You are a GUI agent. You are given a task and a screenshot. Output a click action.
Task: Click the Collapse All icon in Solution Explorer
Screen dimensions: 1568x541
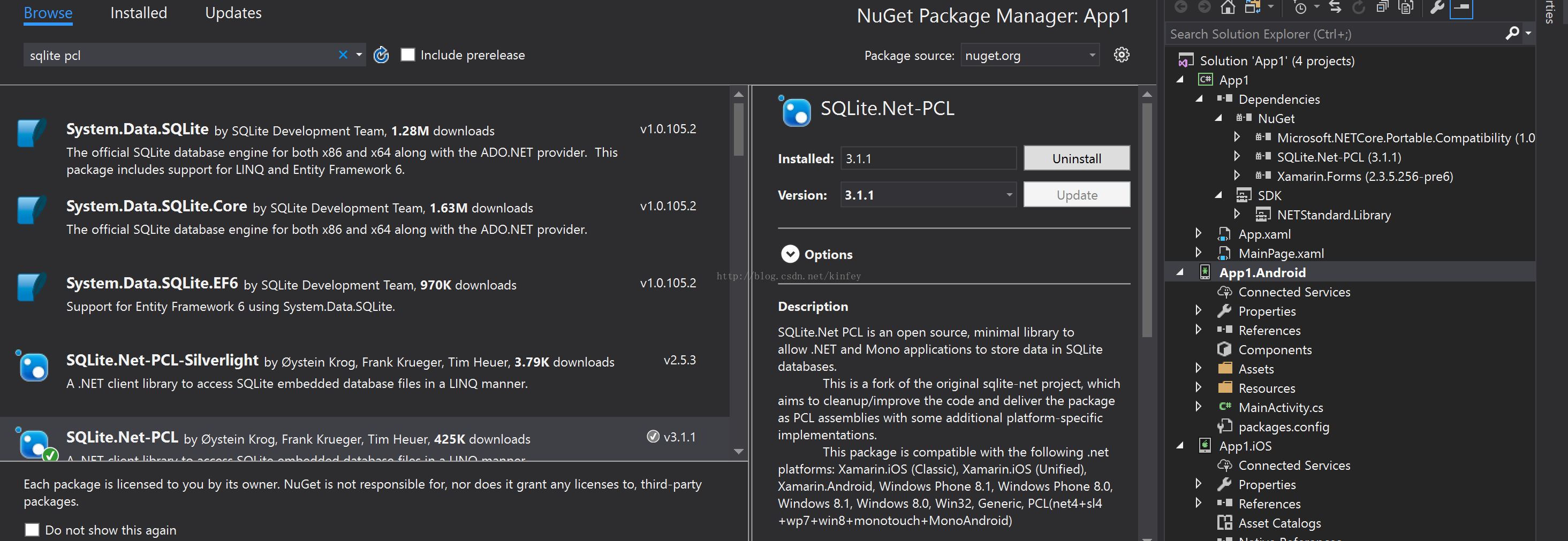pos(1382,7)
